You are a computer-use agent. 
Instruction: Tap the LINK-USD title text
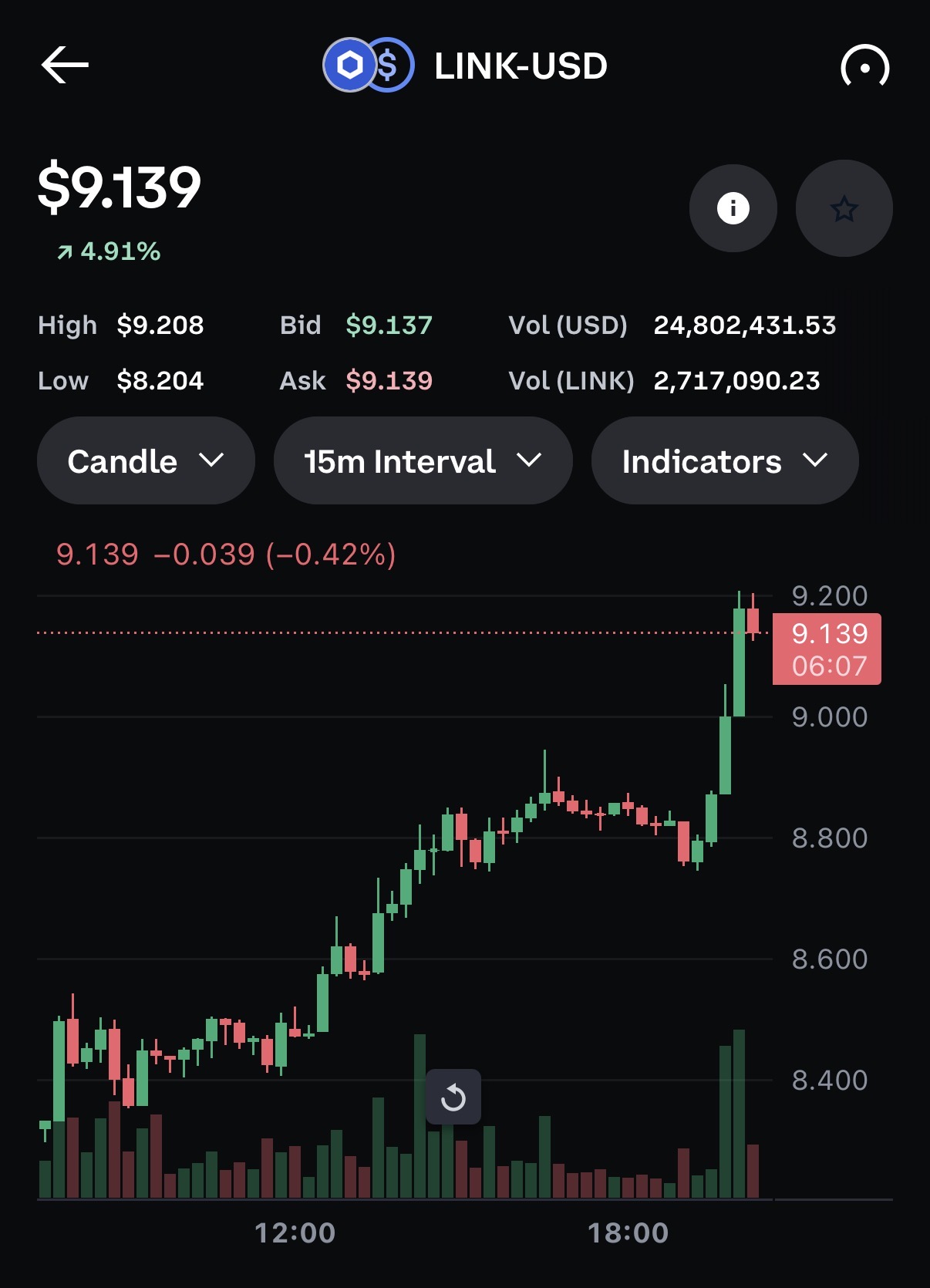click(x=521, y=66)
